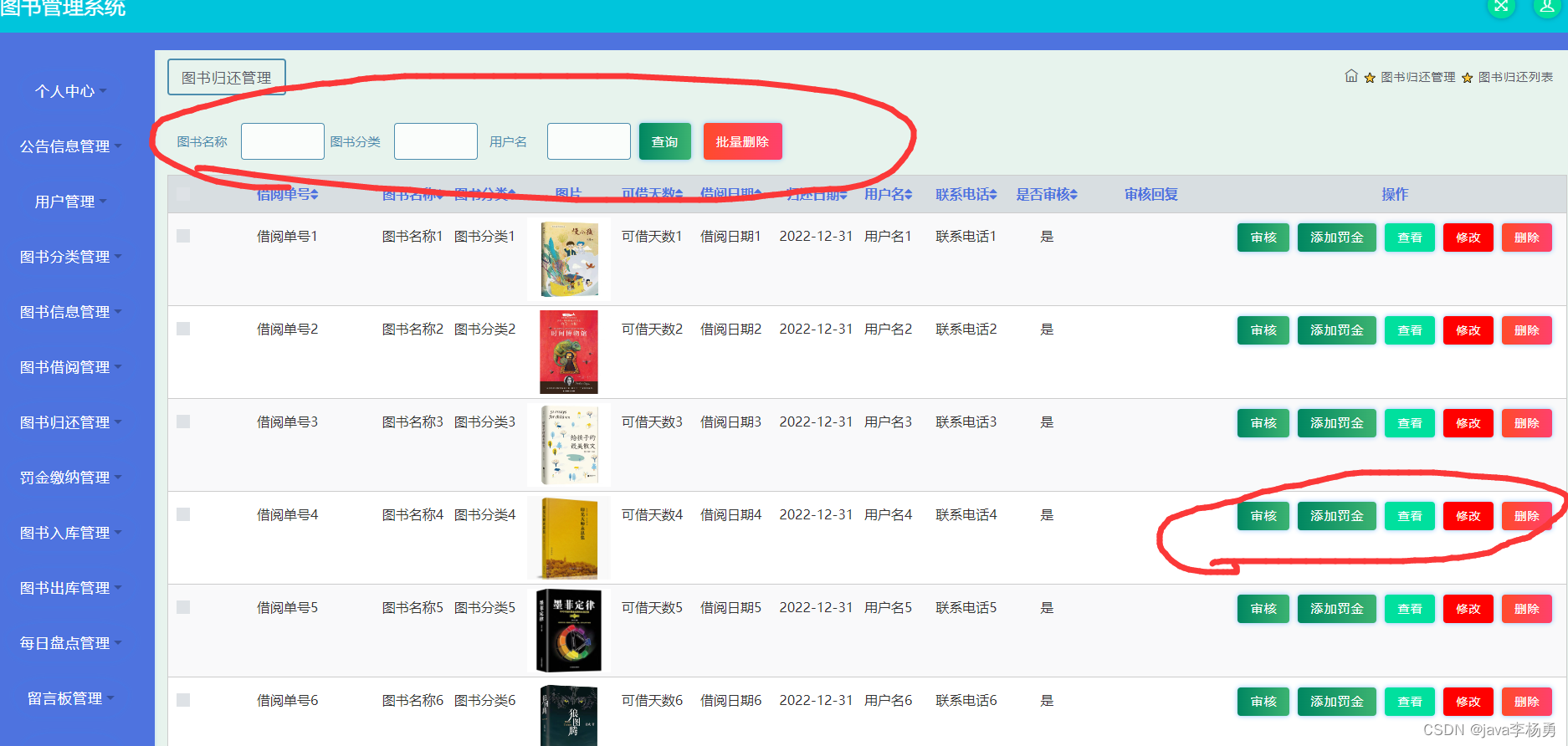Click the green 查询 search button

click(664, 141)
